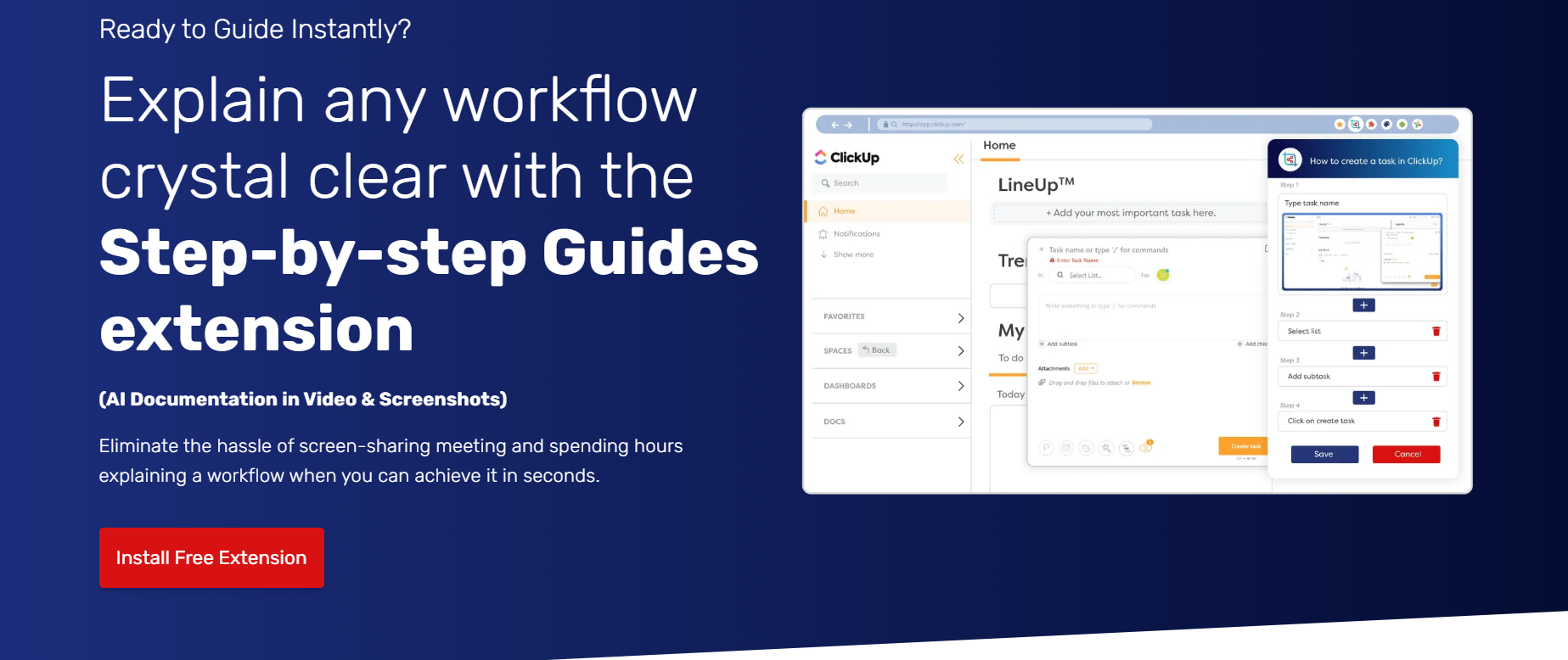The width and height of the screenshot is (1568, 660).
Task: Open the Step 1 screenshot thumbnail
Action: (x=1362, y=252)
